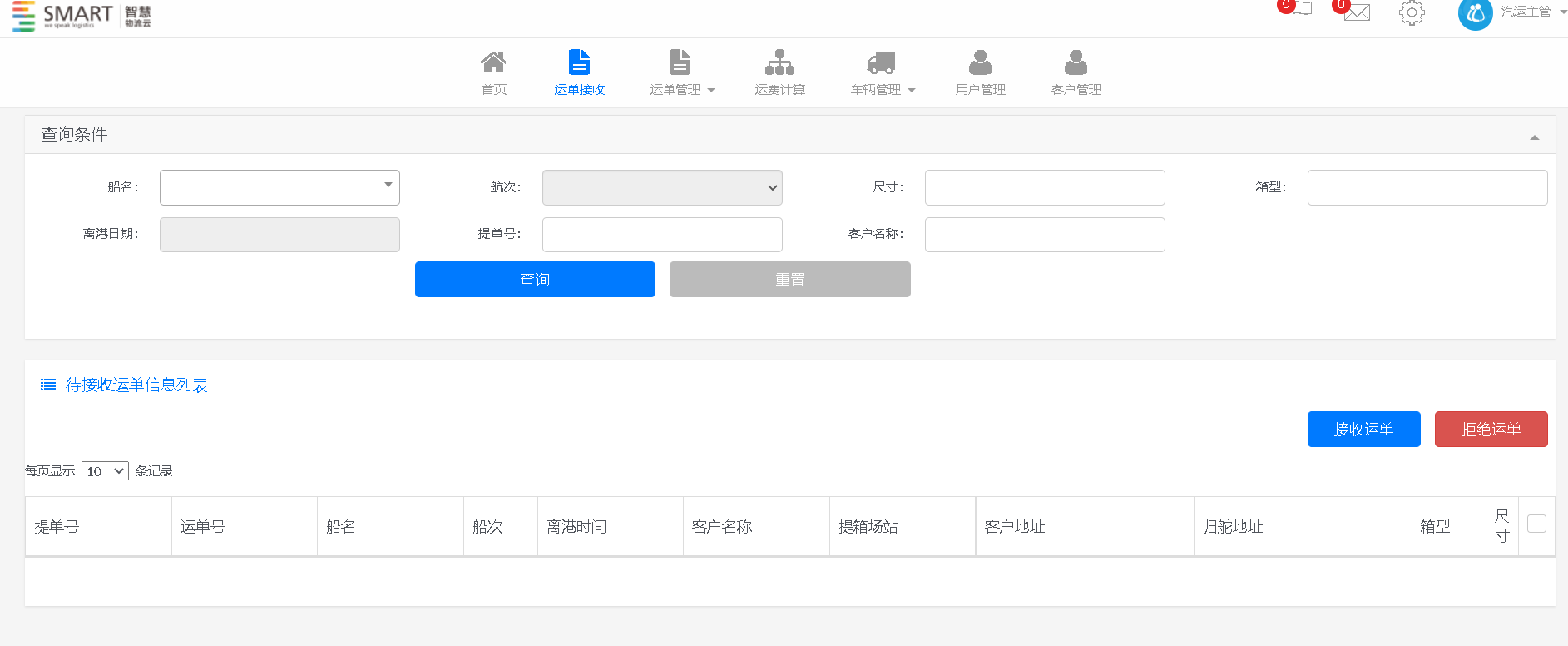
Task: Click the red 拒绝运单 button
Action: [1491, 430]
